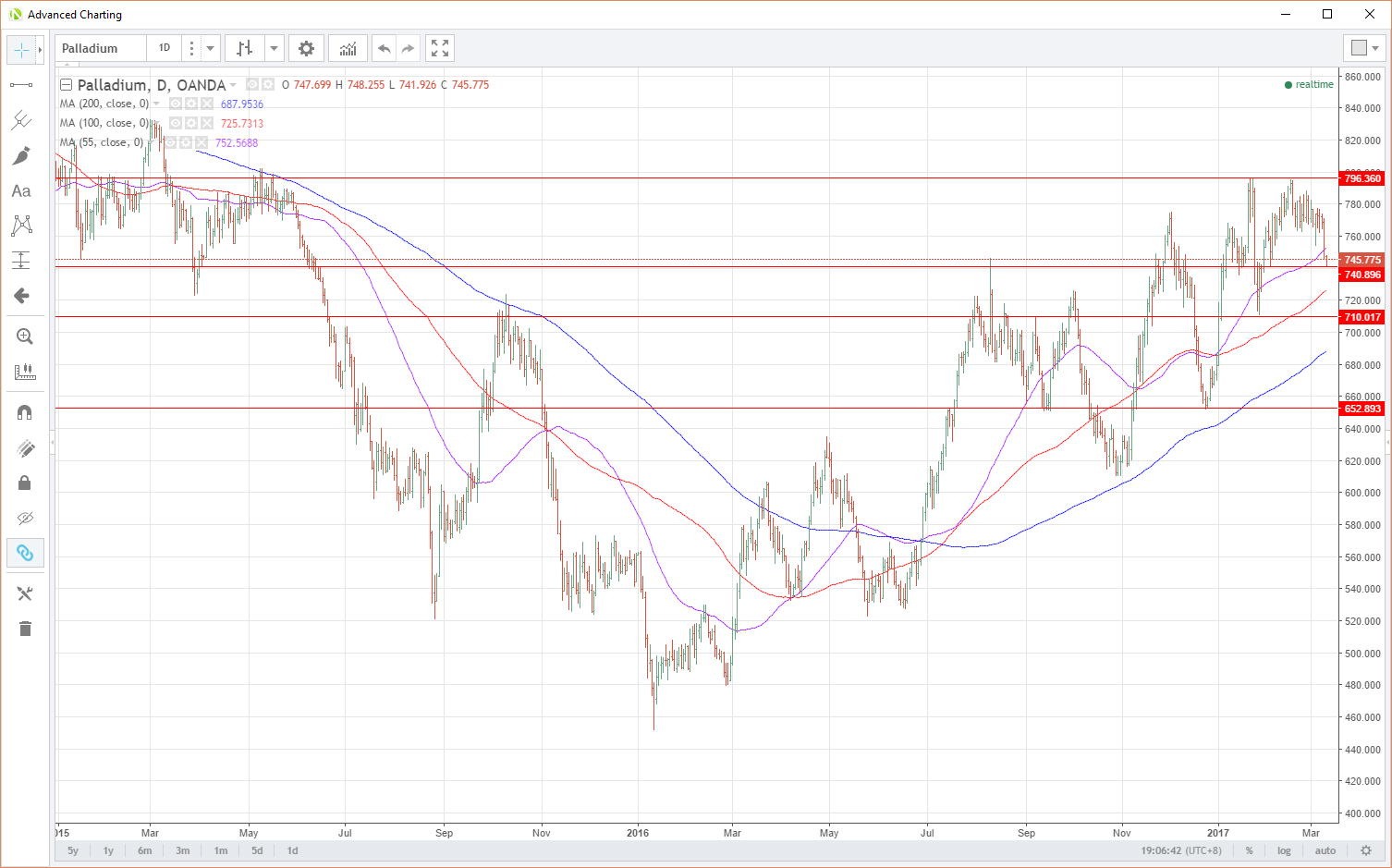Select the 1m time range
1392x868 pixels.
tap(221, 850)
